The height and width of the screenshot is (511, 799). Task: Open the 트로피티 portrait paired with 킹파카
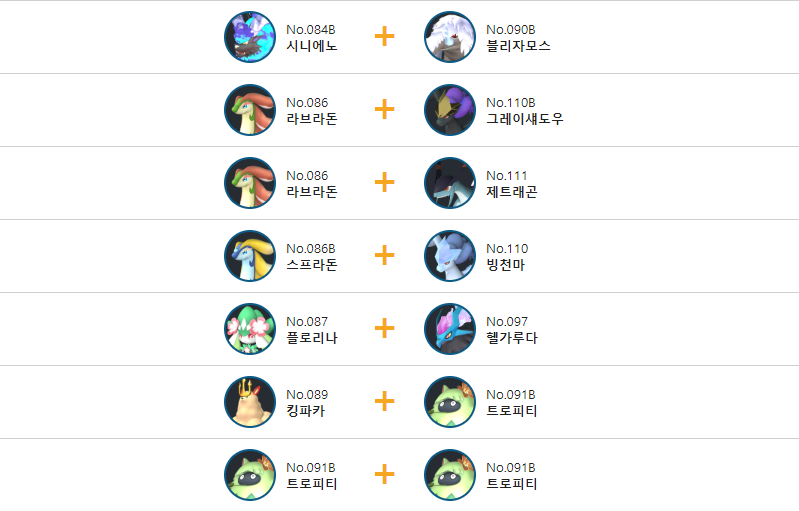[449, 401]
